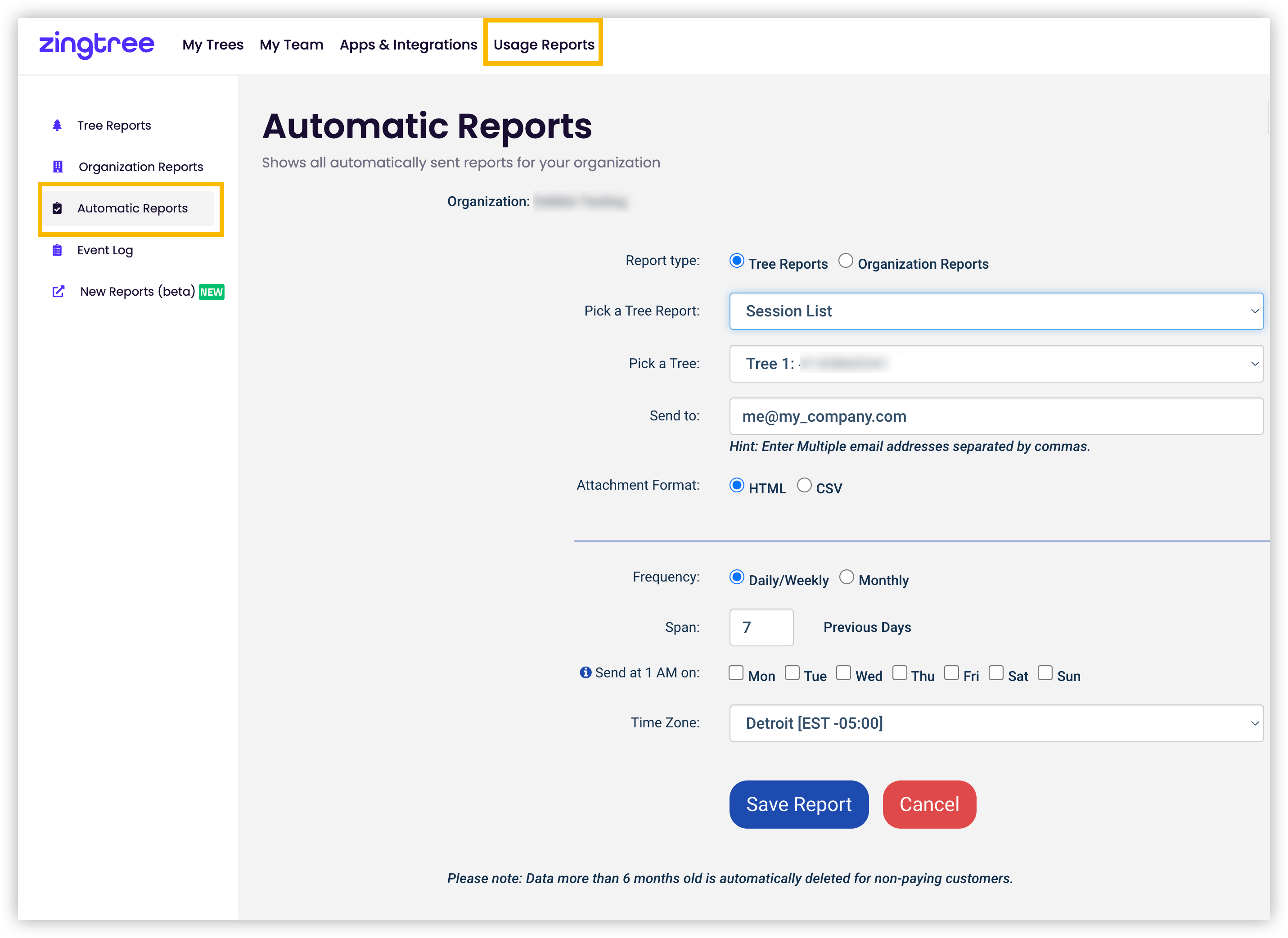This screenshot has height=938, width=1288.
Task: Click the Automatic Reports page heading
Action: pyautogui.click(x=427, y=126)
